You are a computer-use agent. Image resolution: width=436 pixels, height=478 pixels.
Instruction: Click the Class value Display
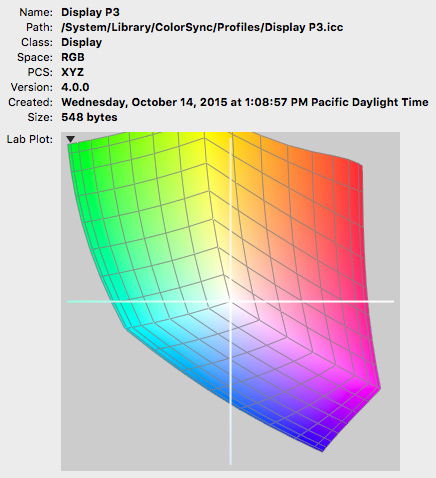pos(82,42)
